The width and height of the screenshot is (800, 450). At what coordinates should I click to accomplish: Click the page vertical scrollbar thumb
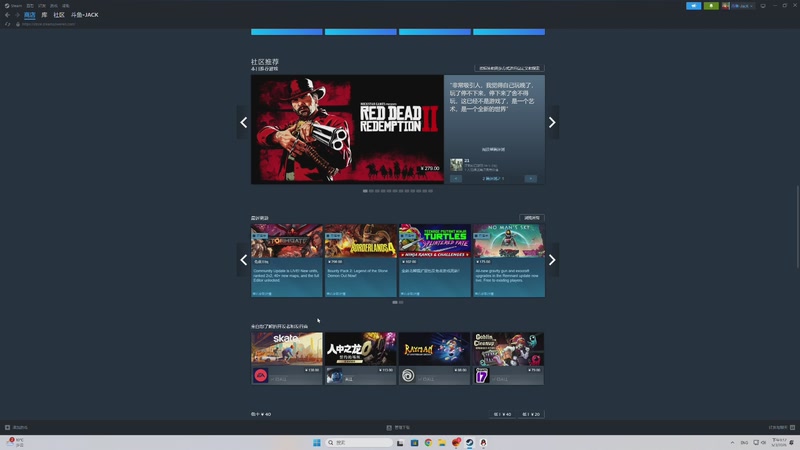pyautogui.click(x=797, y=226)
